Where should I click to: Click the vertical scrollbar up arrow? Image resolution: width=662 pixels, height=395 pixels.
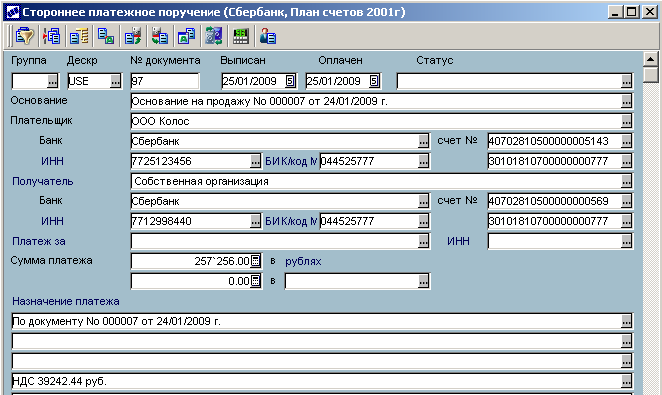[x=651, y=60]
